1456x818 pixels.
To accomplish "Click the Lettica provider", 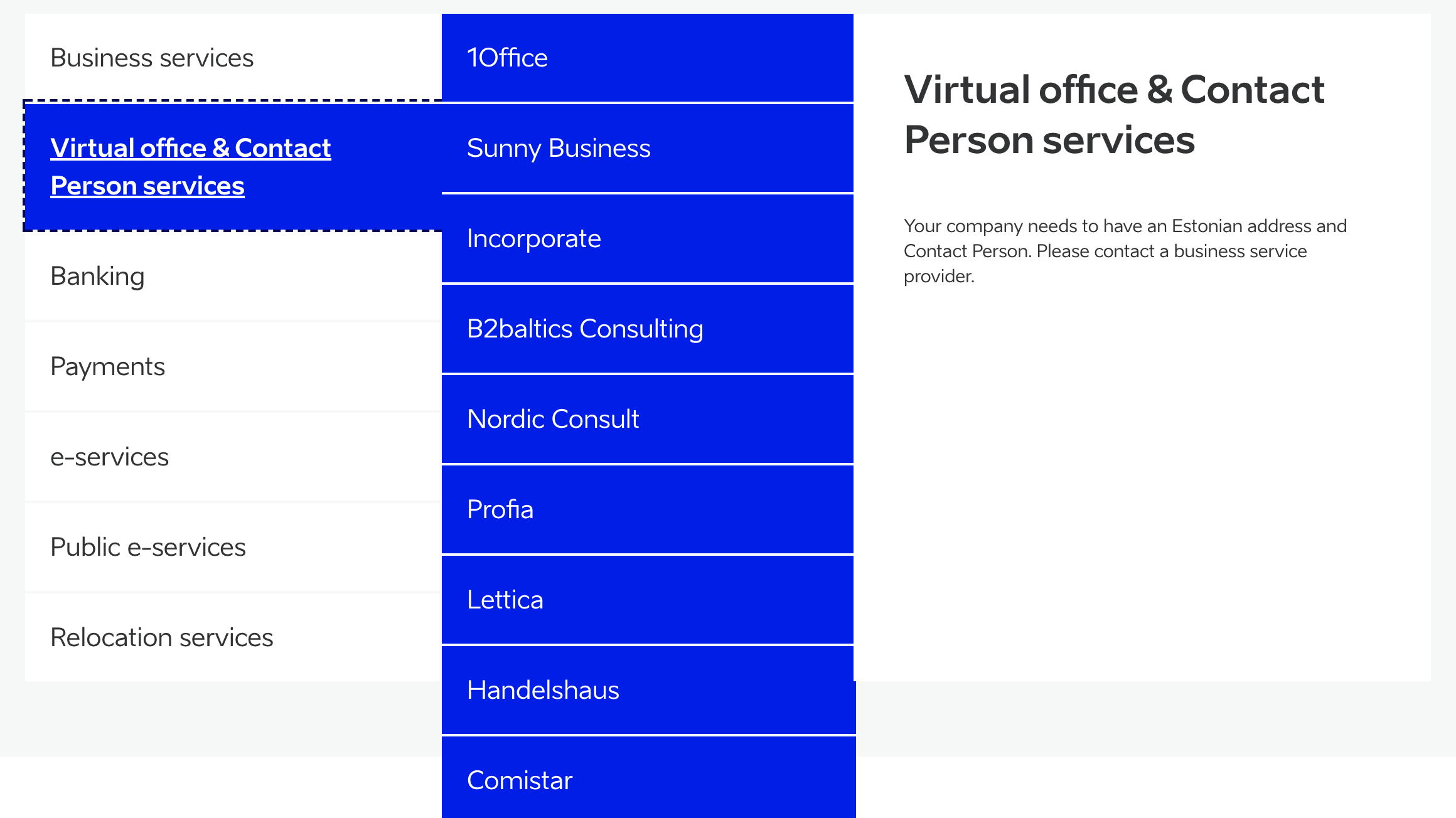I will coord(505,600).
